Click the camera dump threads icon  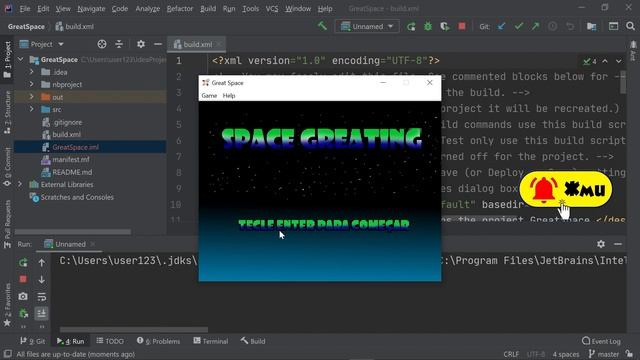pos(23,296)
